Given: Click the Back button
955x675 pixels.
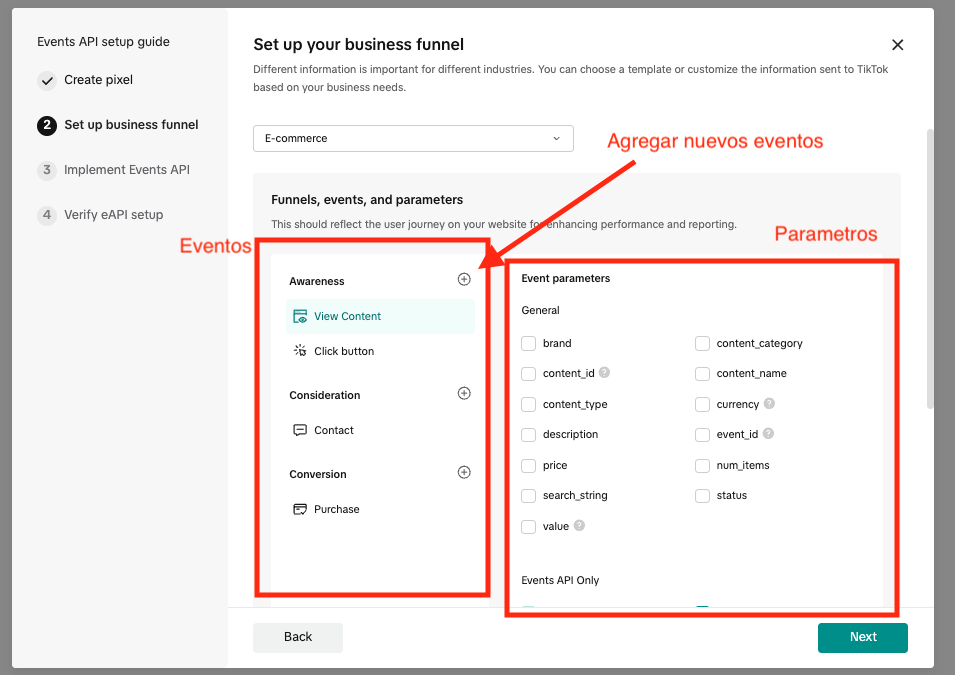Looking at the screenshot, I should 298,637.
